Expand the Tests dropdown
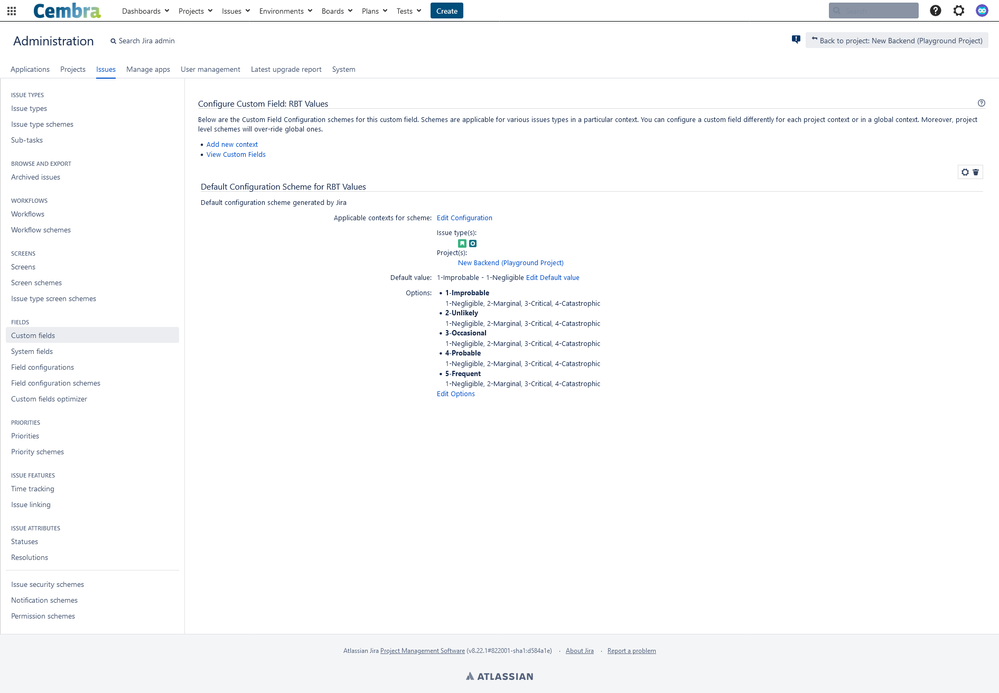 [408, 11]
